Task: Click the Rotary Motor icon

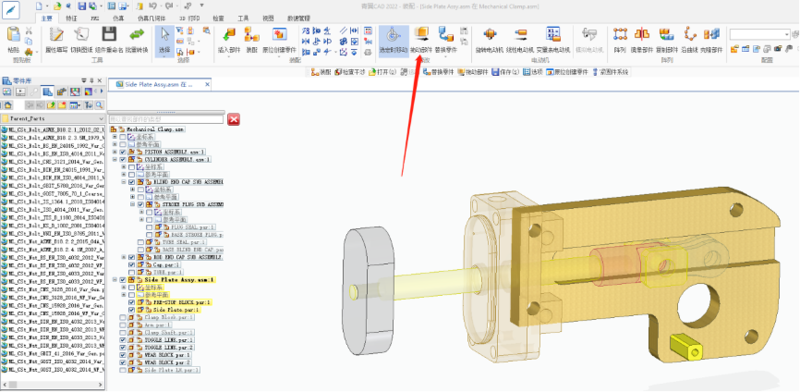Action: [x=490, y=40]
